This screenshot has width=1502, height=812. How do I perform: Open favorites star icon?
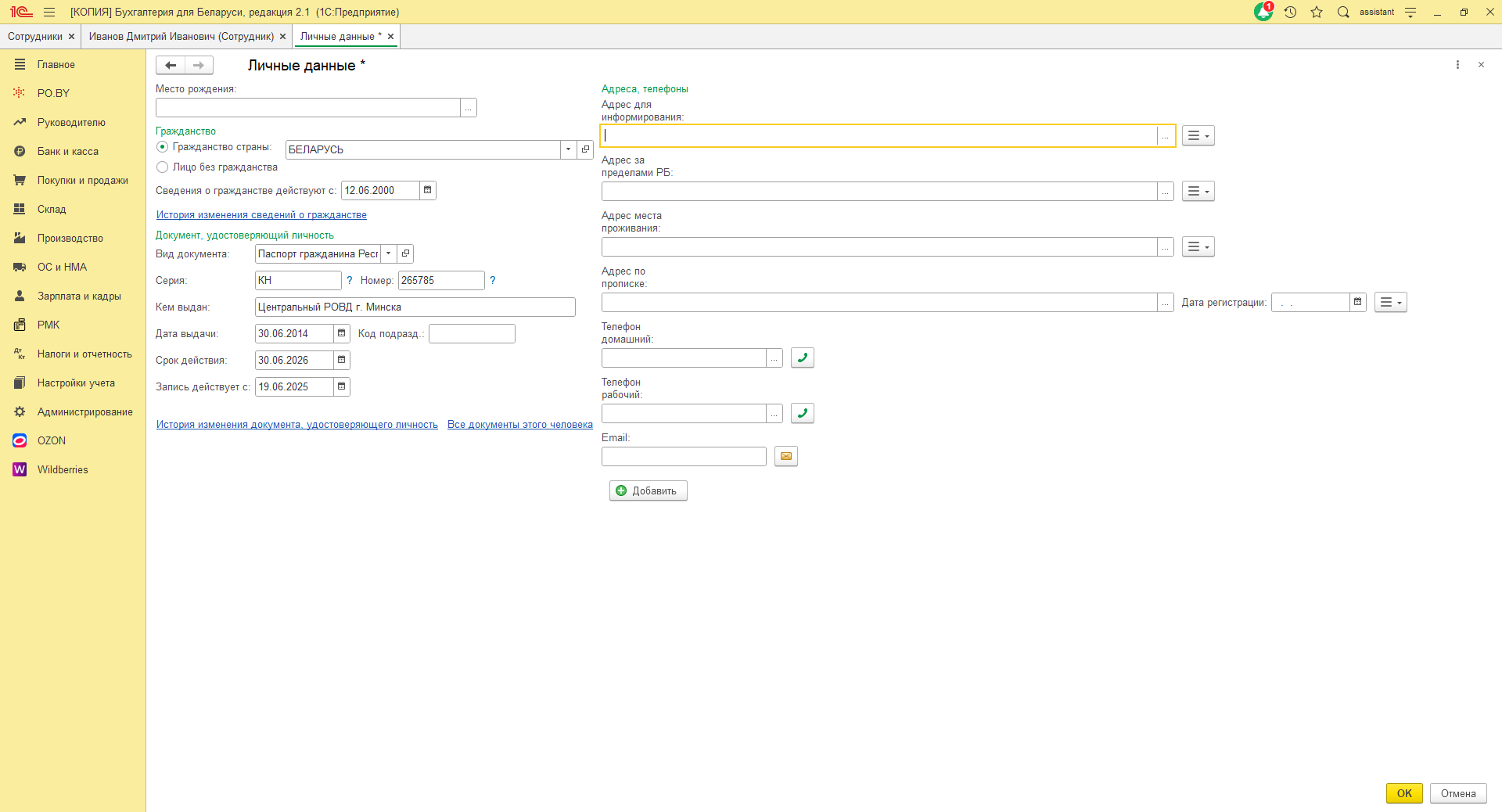click(x=1317, y=12)
